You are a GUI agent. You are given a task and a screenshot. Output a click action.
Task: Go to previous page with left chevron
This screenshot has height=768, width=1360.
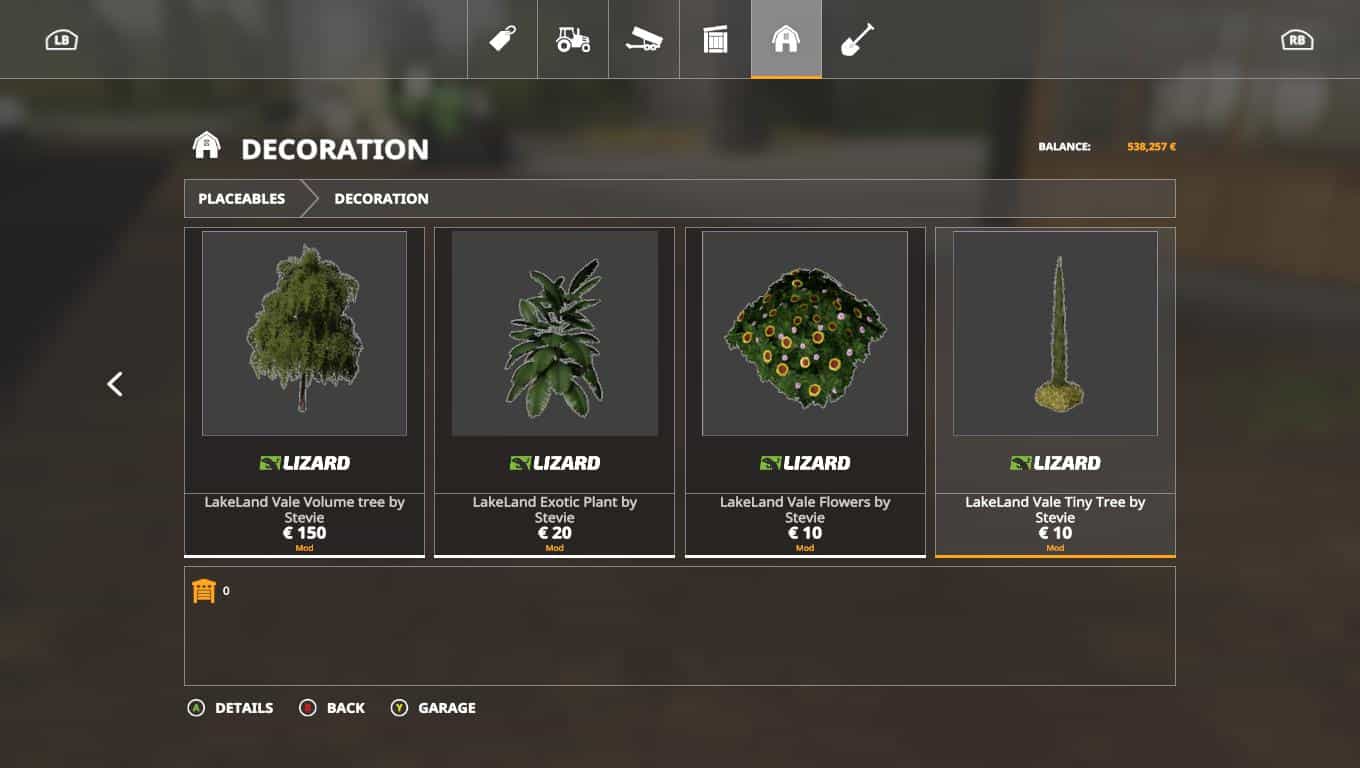[x=115, y=384]
